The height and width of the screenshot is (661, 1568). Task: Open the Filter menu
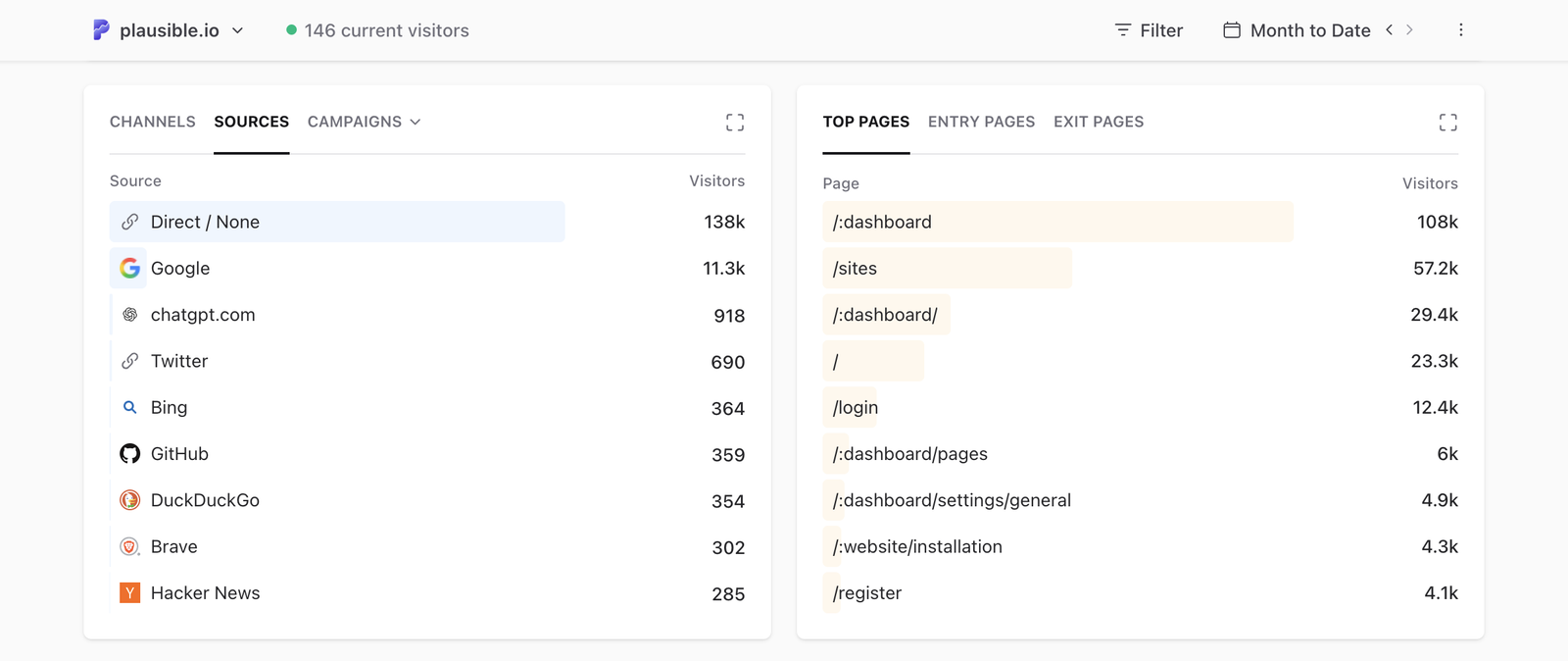tap(1150, 30)
